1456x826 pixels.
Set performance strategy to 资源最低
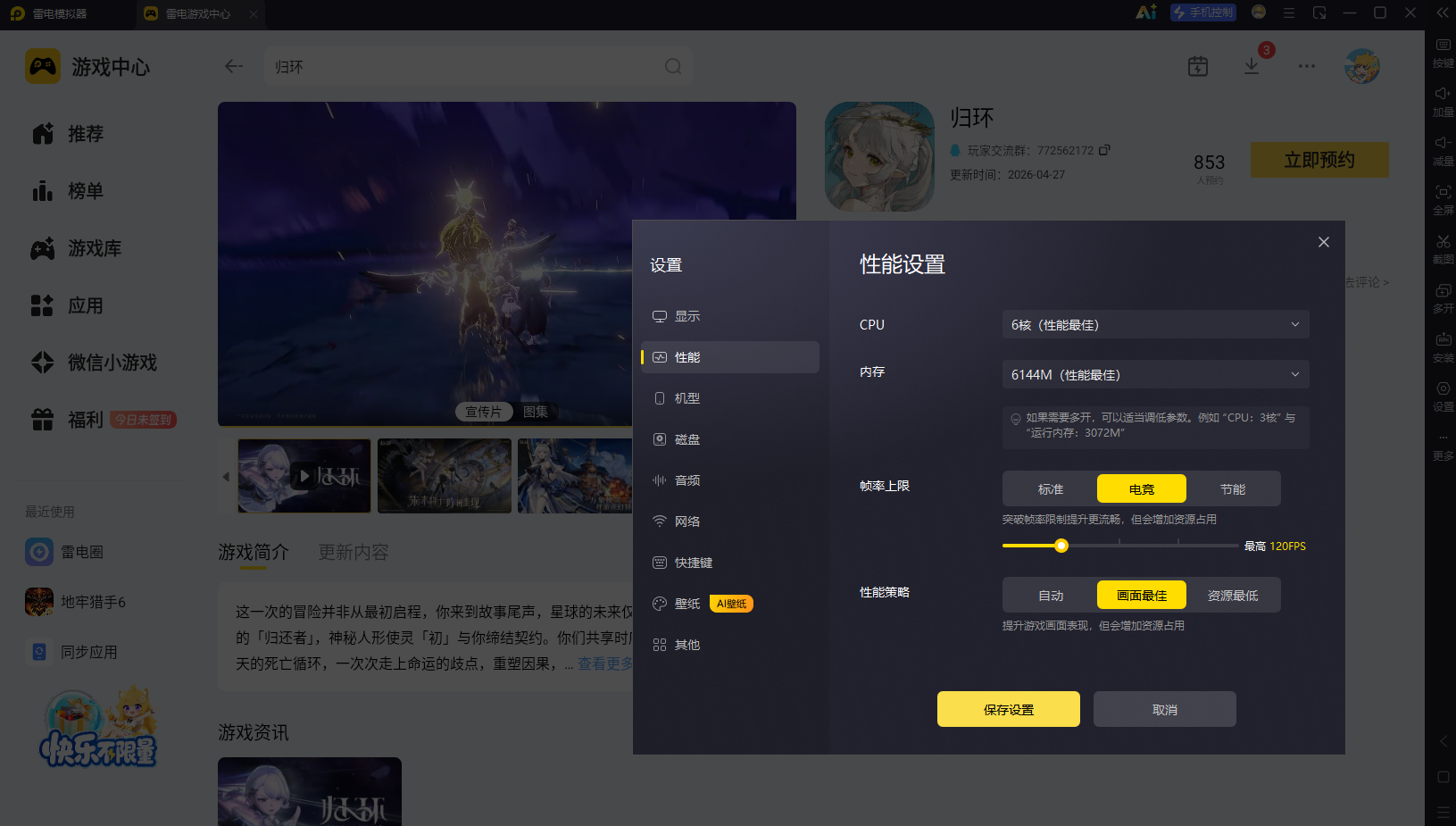[1233, 595]
